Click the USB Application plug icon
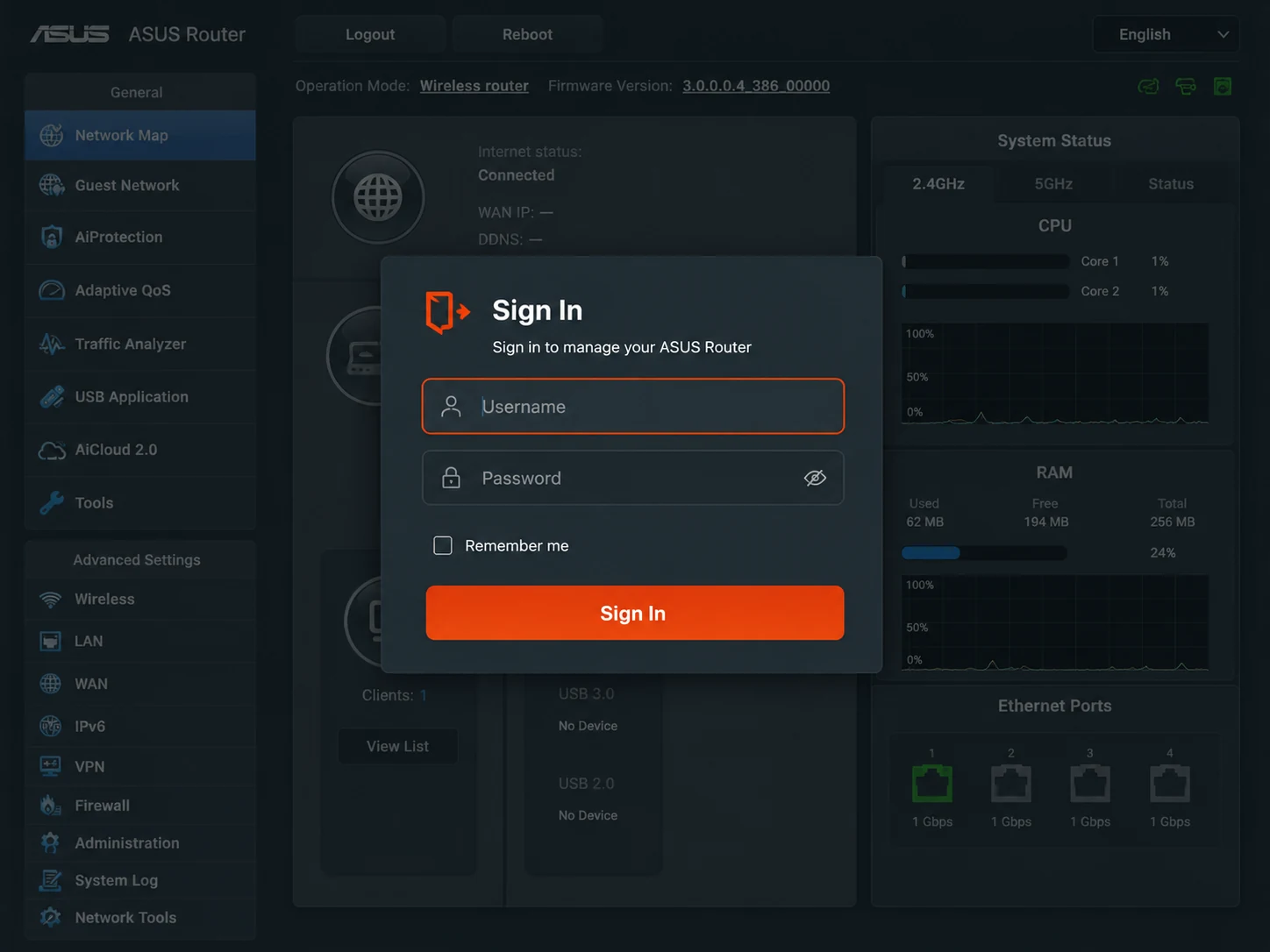The height and width of the screenshot is (952, 1270). [52, 396]
